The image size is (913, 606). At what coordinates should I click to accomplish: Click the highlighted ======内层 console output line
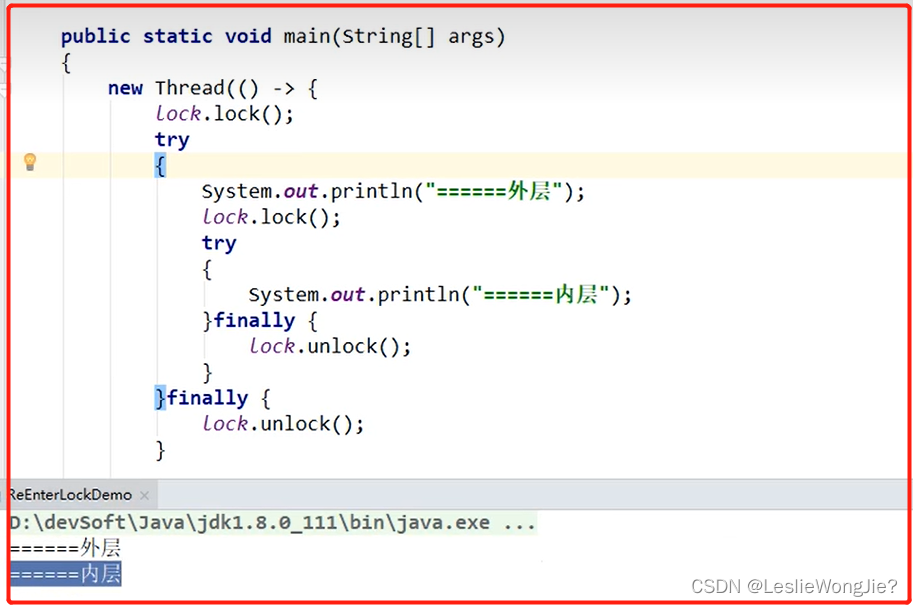66,574
